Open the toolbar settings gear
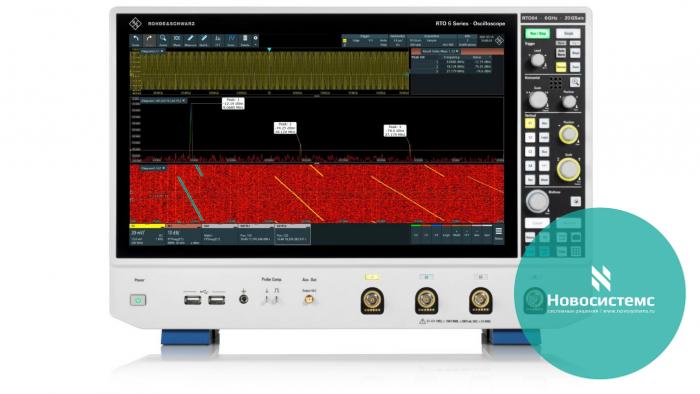 point(255,38)
